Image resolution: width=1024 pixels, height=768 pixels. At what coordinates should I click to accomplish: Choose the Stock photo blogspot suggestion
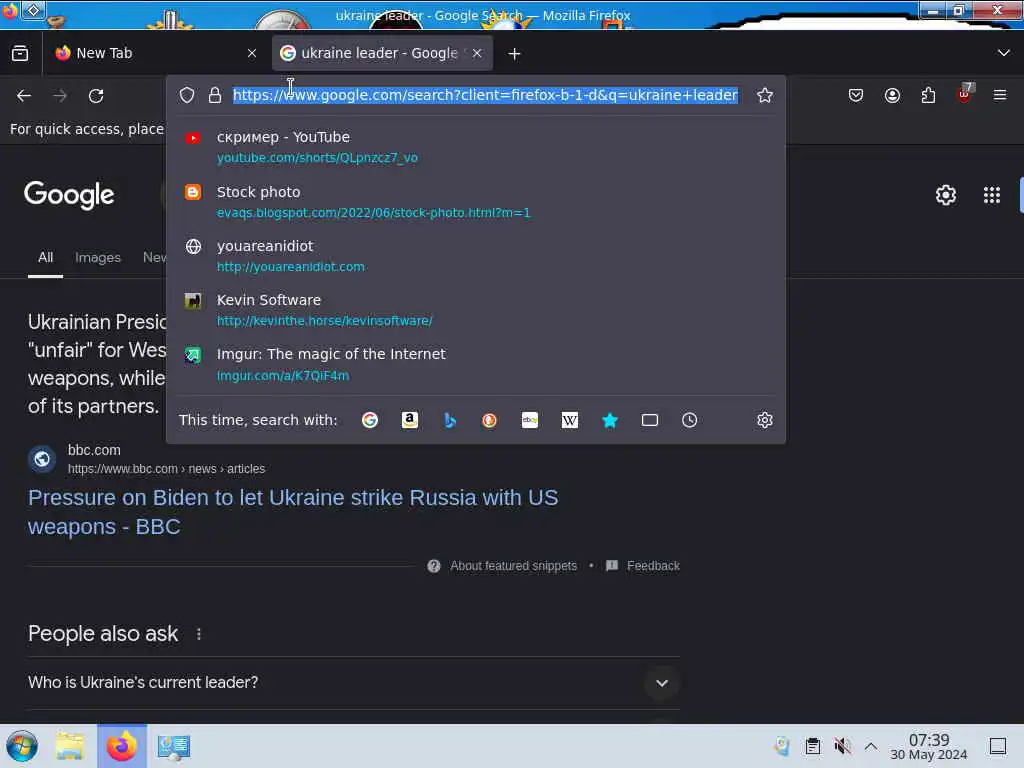click(475, 202)
